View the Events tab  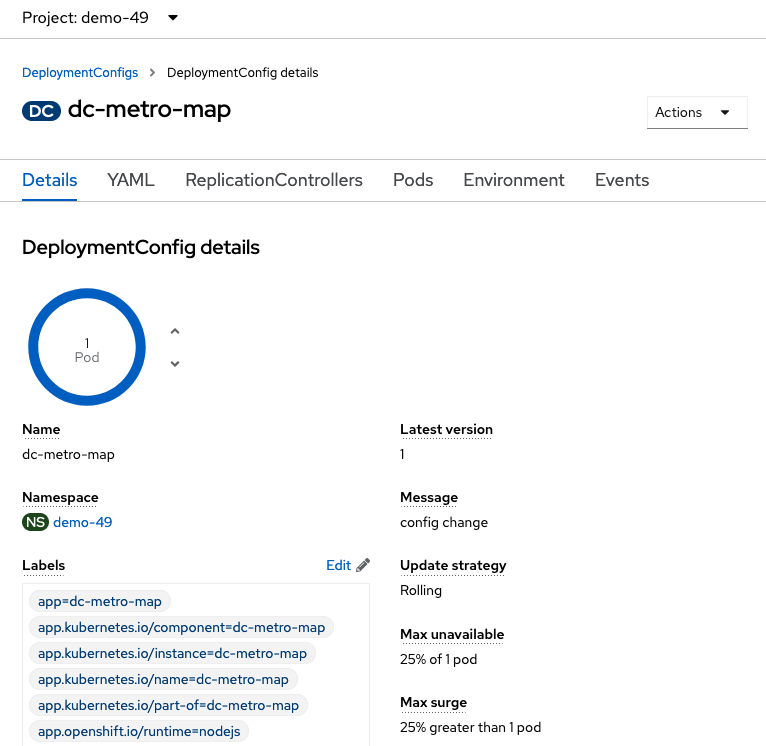tap(622, 180)
